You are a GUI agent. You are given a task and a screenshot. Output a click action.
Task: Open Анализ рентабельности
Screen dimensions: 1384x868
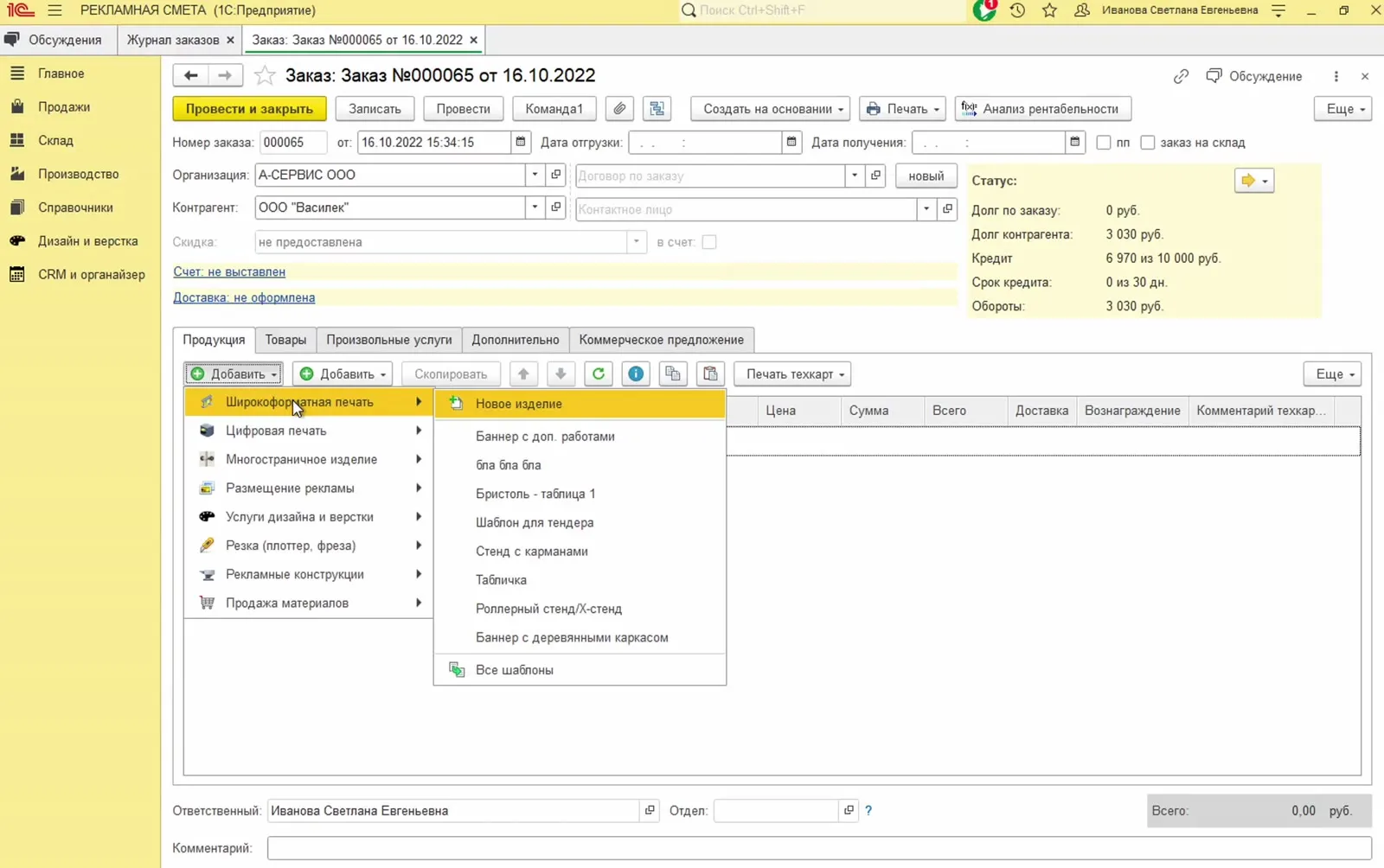pos(1043,109)
